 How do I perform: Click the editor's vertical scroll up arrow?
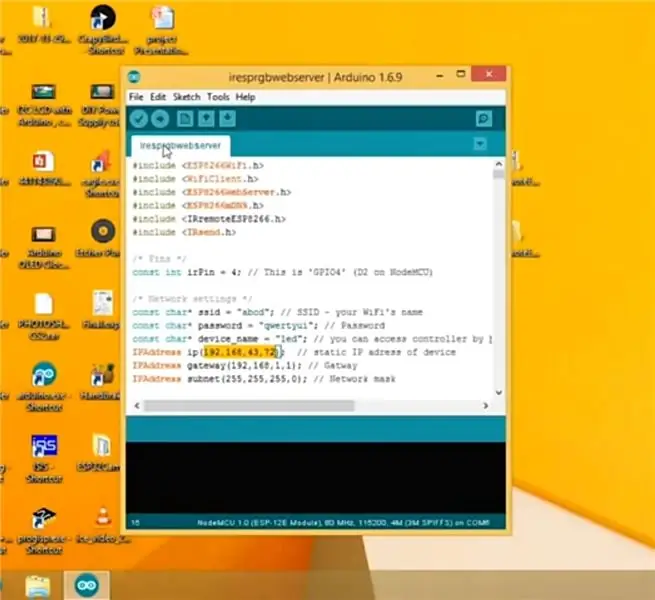point(498,164)
